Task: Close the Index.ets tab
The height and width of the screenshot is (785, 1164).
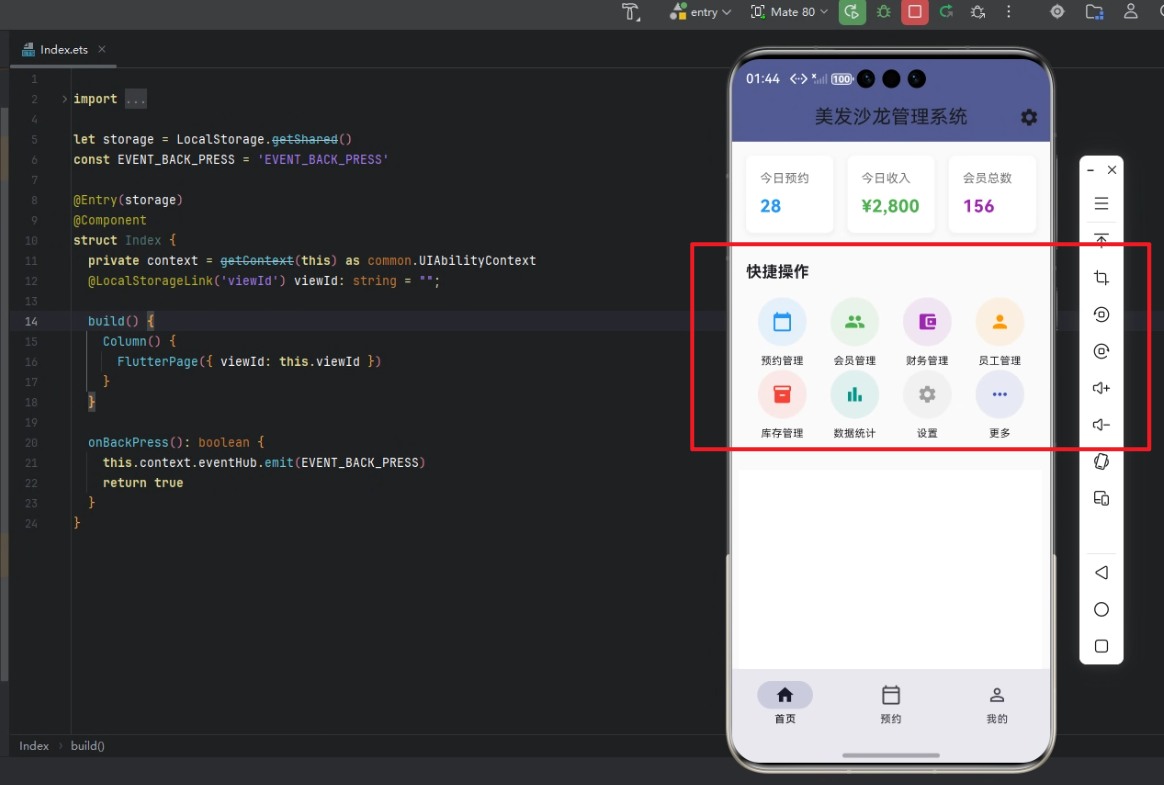Action: (x=102, y=49)
